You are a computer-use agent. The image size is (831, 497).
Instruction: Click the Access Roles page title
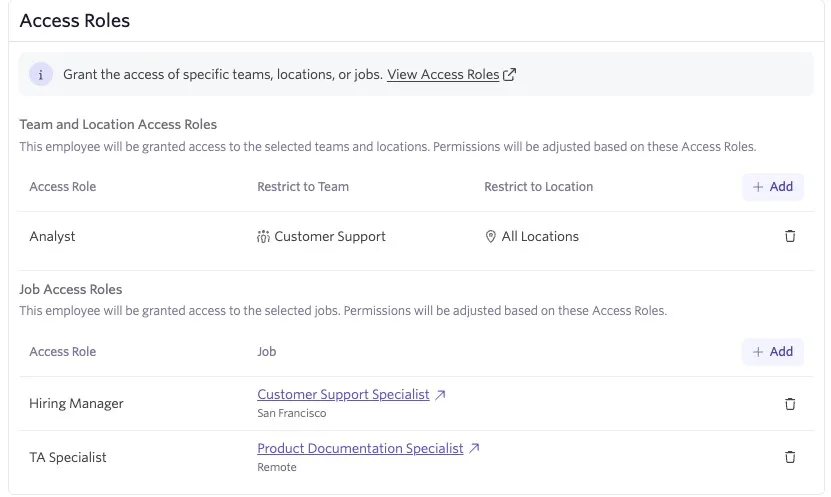75,21
